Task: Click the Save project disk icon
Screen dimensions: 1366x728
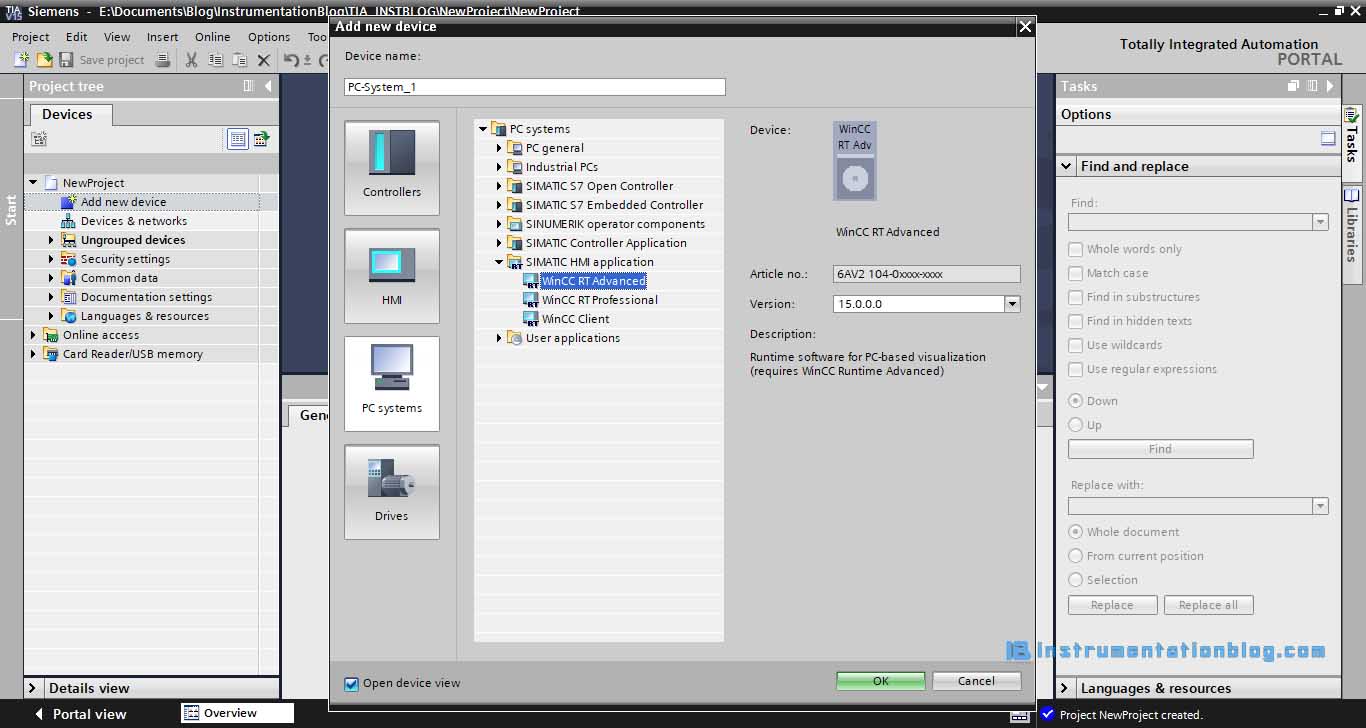Action: pyautogui.click(x=67, y=60)
